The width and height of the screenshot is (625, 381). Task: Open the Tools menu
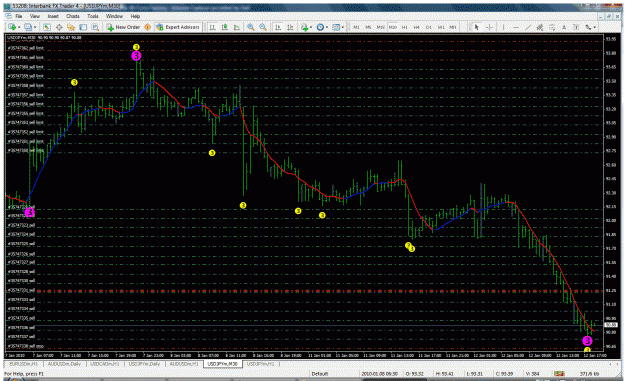[x=92, y=16]
